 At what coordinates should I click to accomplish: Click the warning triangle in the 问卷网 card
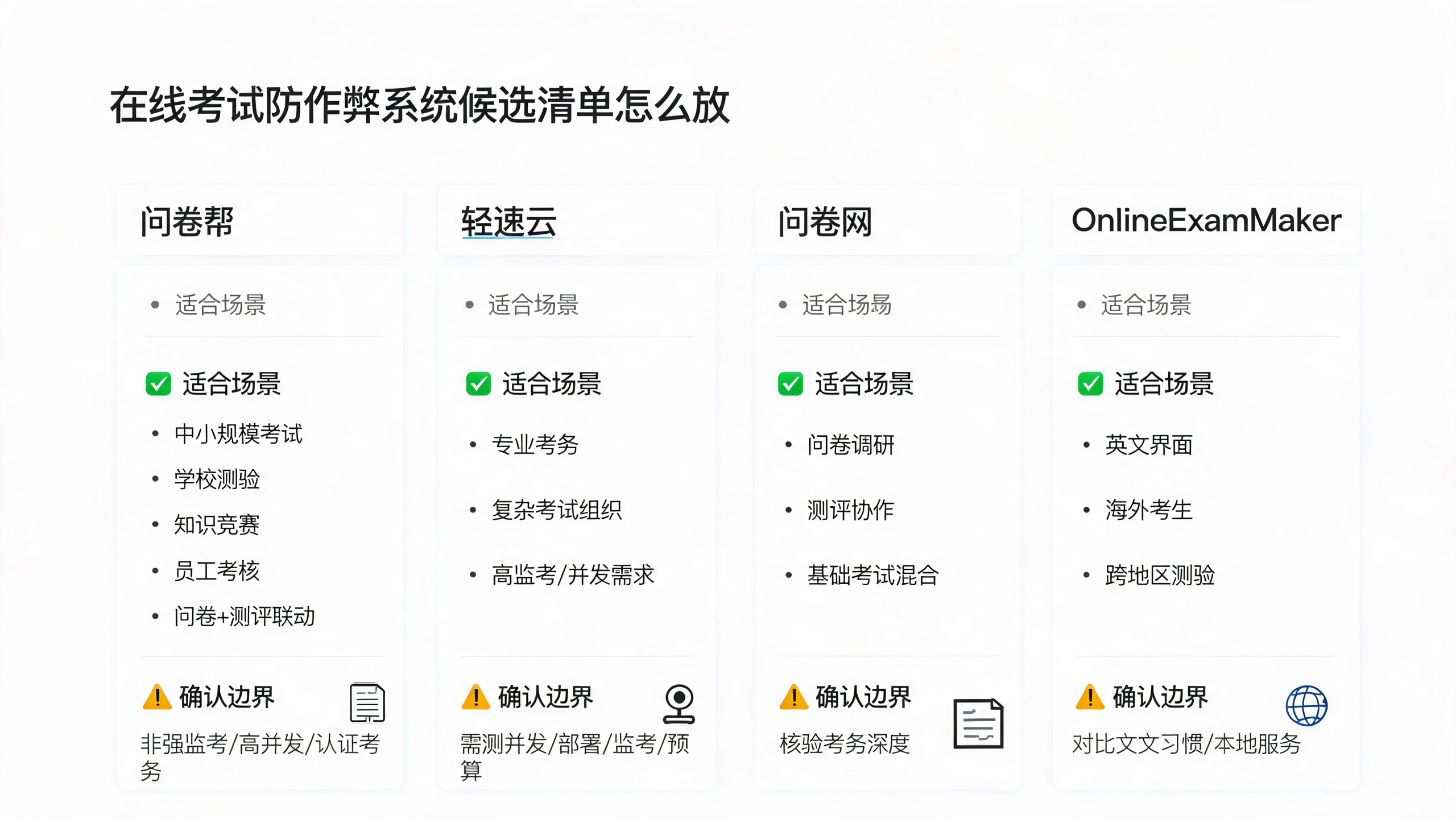pos(794,697)
